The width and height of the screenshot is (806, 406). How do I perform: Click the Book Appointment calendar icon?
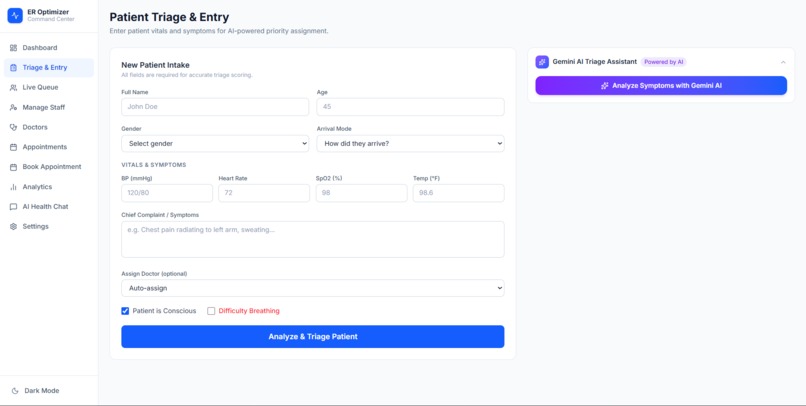13,167
